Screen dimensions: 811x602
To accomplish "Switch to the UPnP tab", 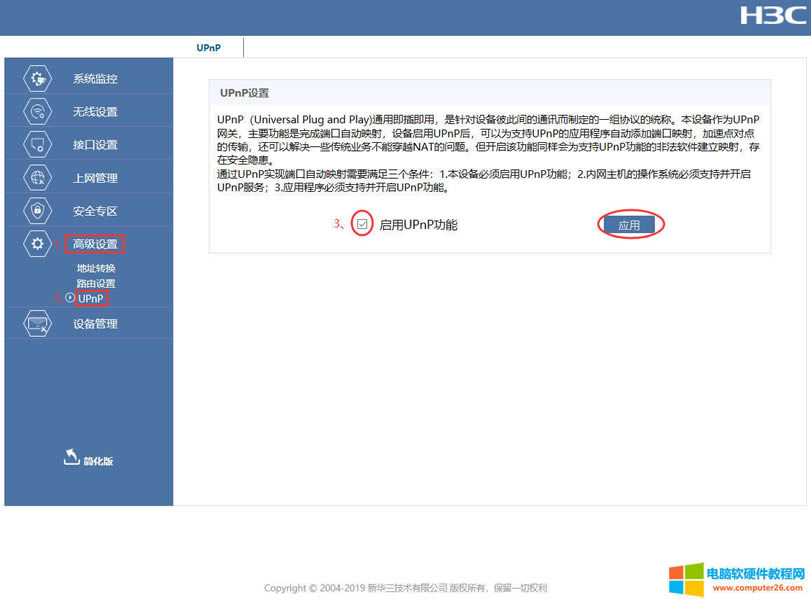I will click(210, 46).
